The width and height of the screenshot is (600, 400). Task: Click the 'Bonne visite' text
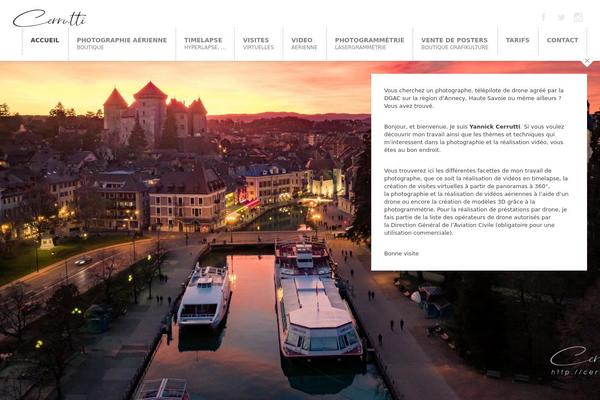click(x=401, y=253)
